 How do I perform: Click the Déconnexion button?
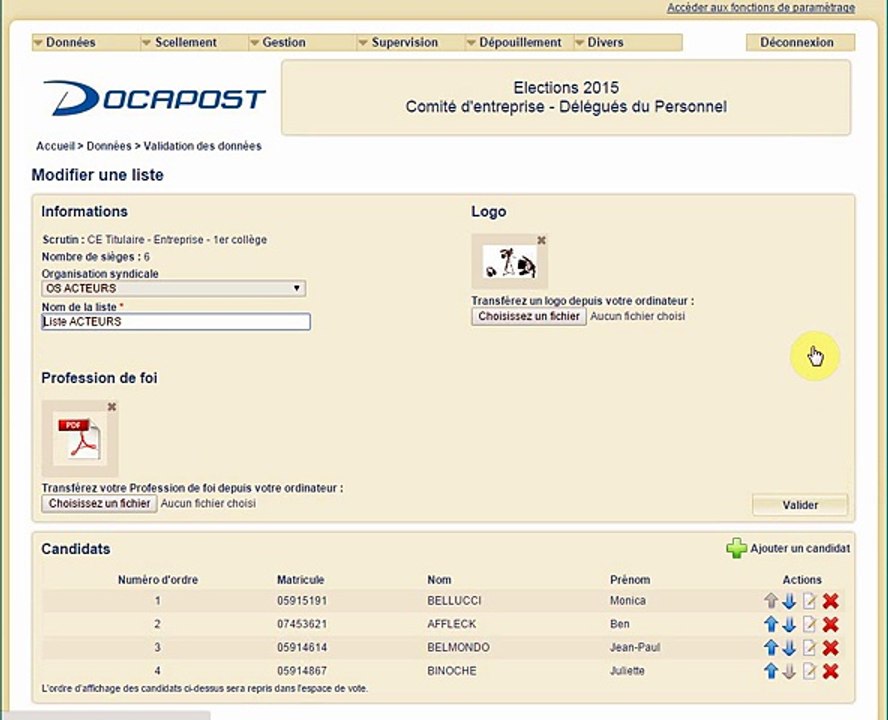[800, 42]
